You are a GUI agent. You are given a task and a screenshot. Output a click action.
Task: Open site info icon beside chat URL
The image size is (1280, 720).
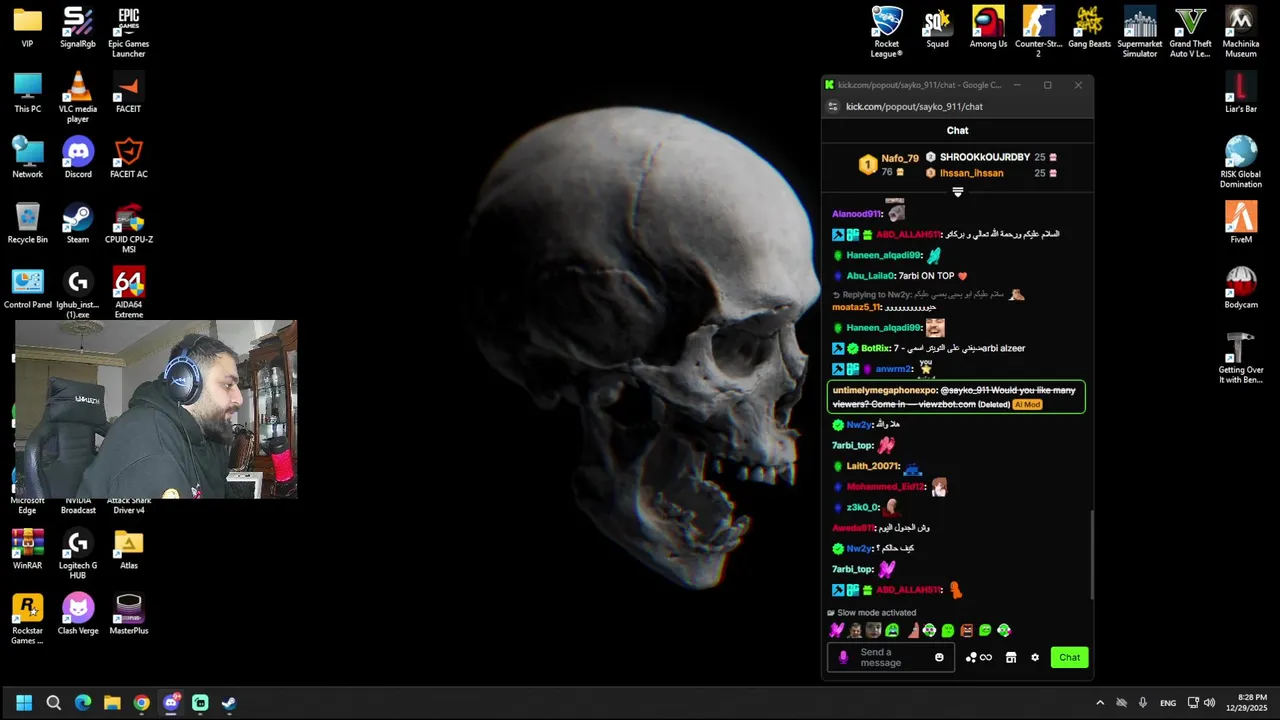[831, 107]
